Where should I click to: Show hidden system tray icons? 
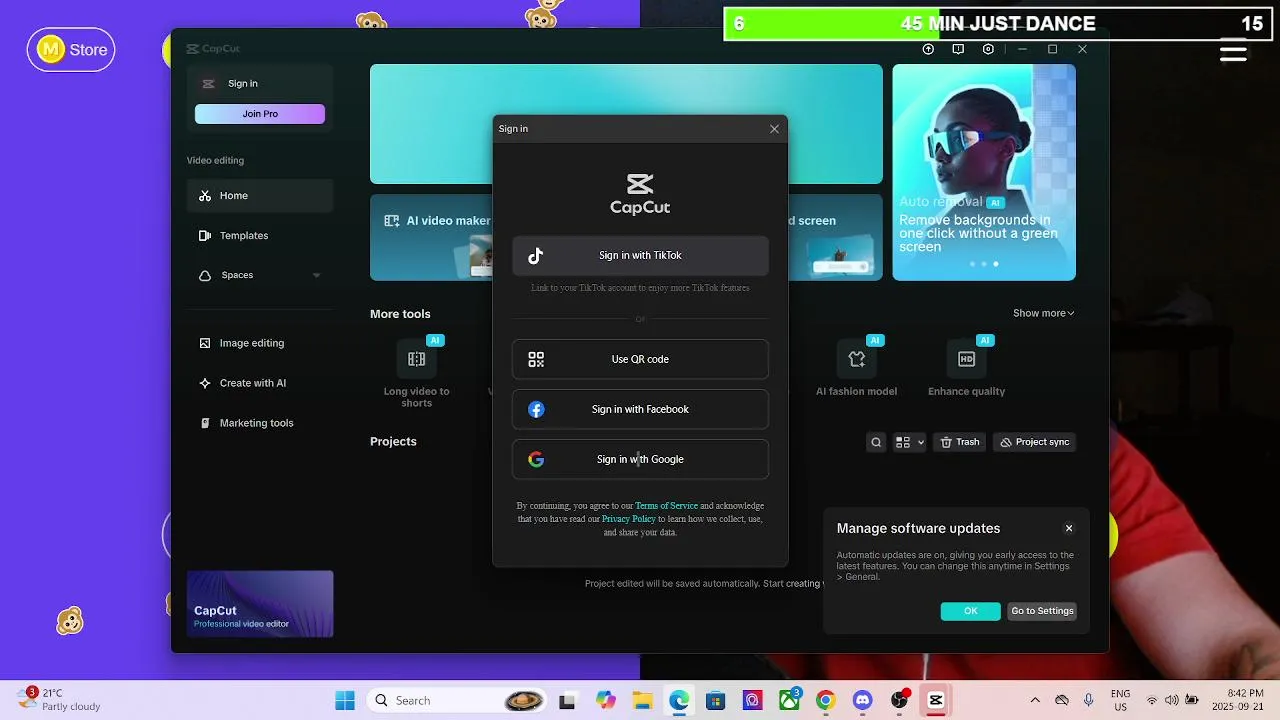[1035, 700]
